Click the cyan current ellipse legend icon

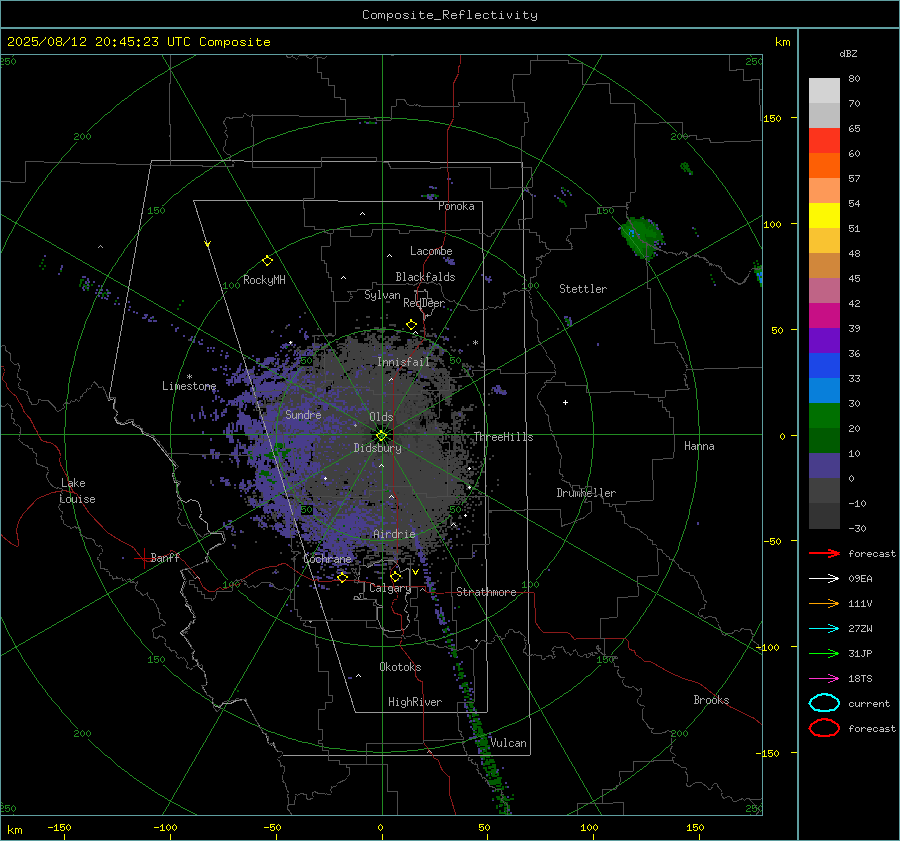point(824,703)
